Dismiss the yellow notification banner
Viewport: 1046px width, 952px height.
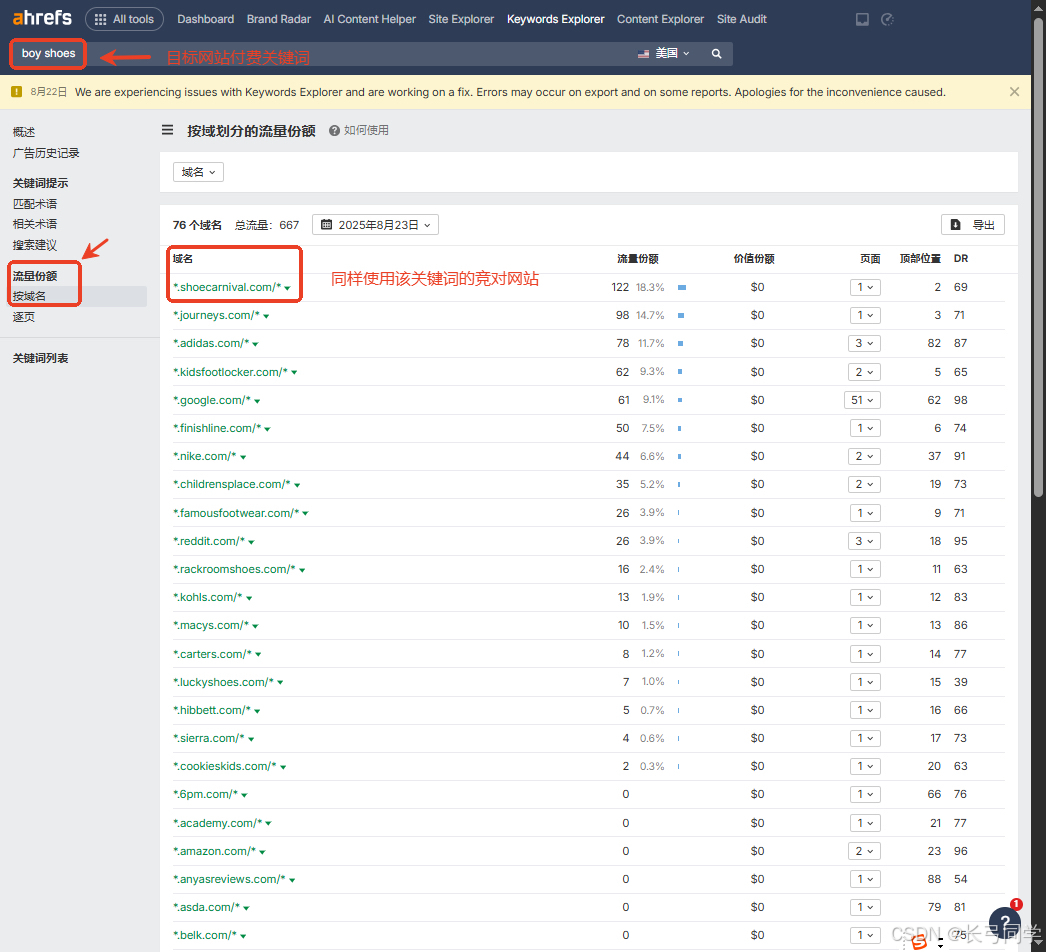tap(1014, 92)
